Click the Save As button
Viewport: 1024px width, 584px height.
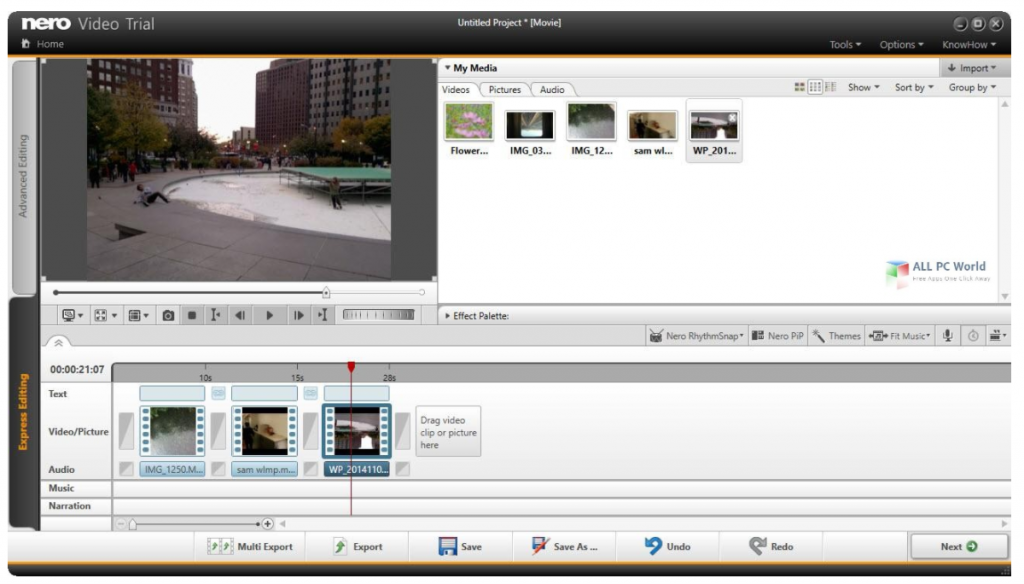tap(564, 547)
